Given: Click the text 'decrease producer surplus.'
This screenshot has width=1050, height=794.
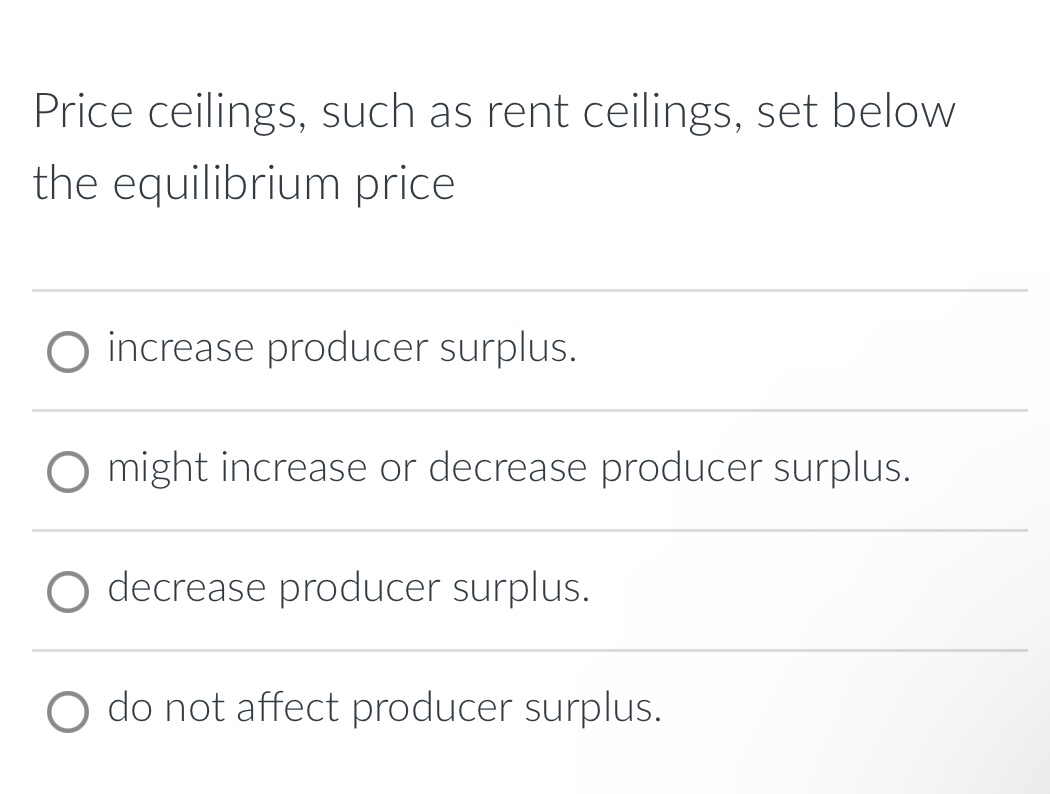Looking at the screenshot, I should (x=348, y=589).
